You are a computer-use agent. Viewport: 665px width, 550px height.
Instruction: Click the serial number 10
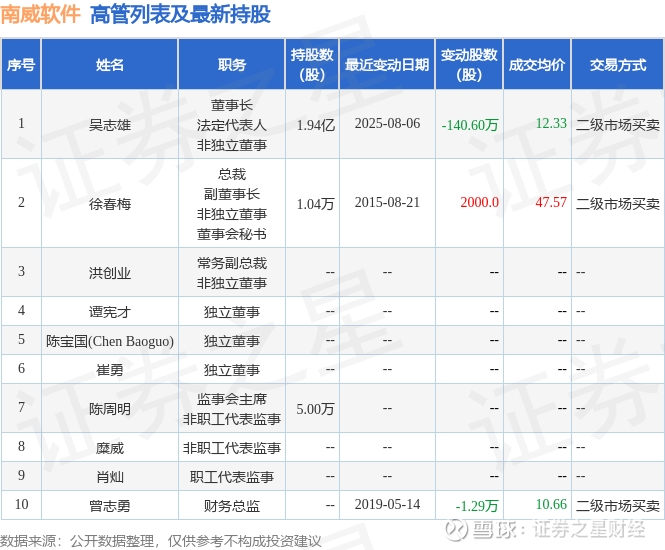[21, 504]
